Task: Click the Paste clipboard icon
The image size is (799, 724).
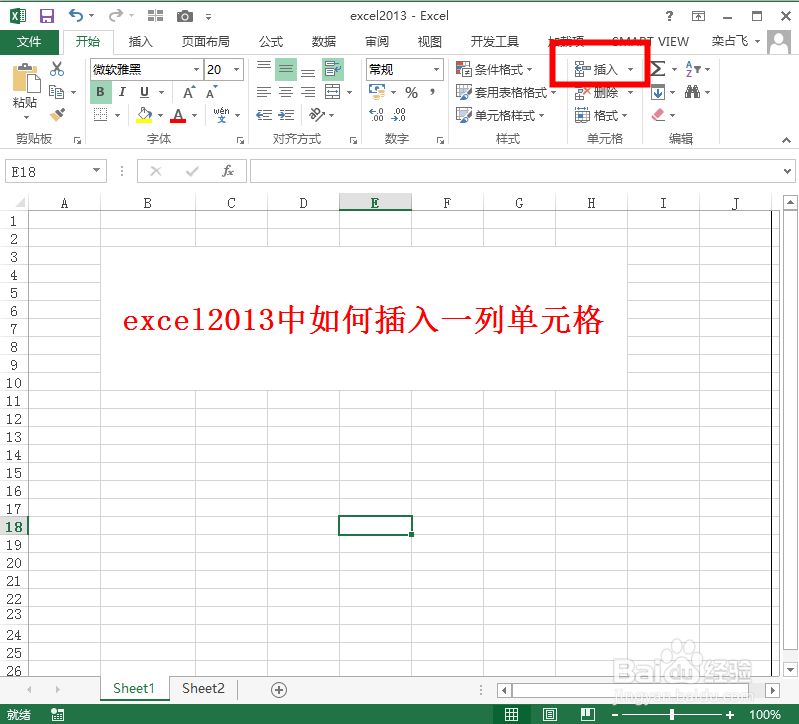Action: click(25, 79)
